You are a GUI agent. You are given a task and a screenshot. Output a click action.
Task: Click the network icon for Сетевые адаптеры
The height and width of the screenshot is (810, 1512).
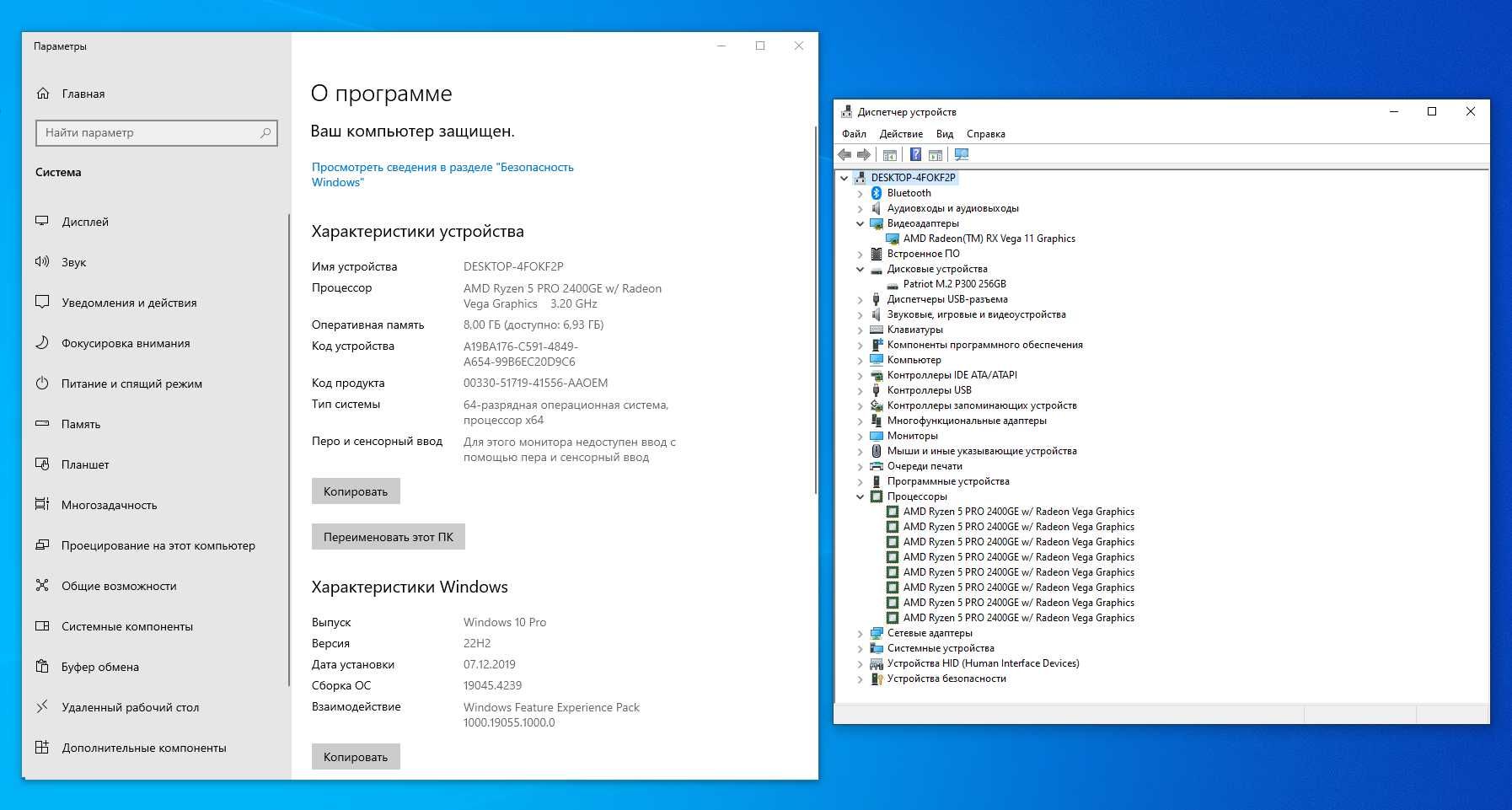click(877, 633)
